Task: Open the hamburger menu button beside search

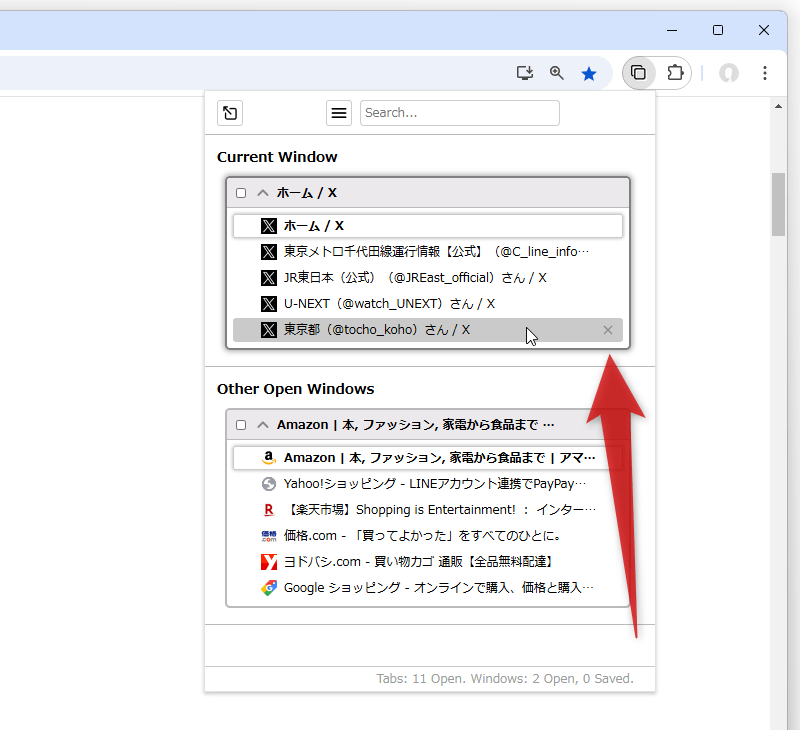Action: coord(339,113)
